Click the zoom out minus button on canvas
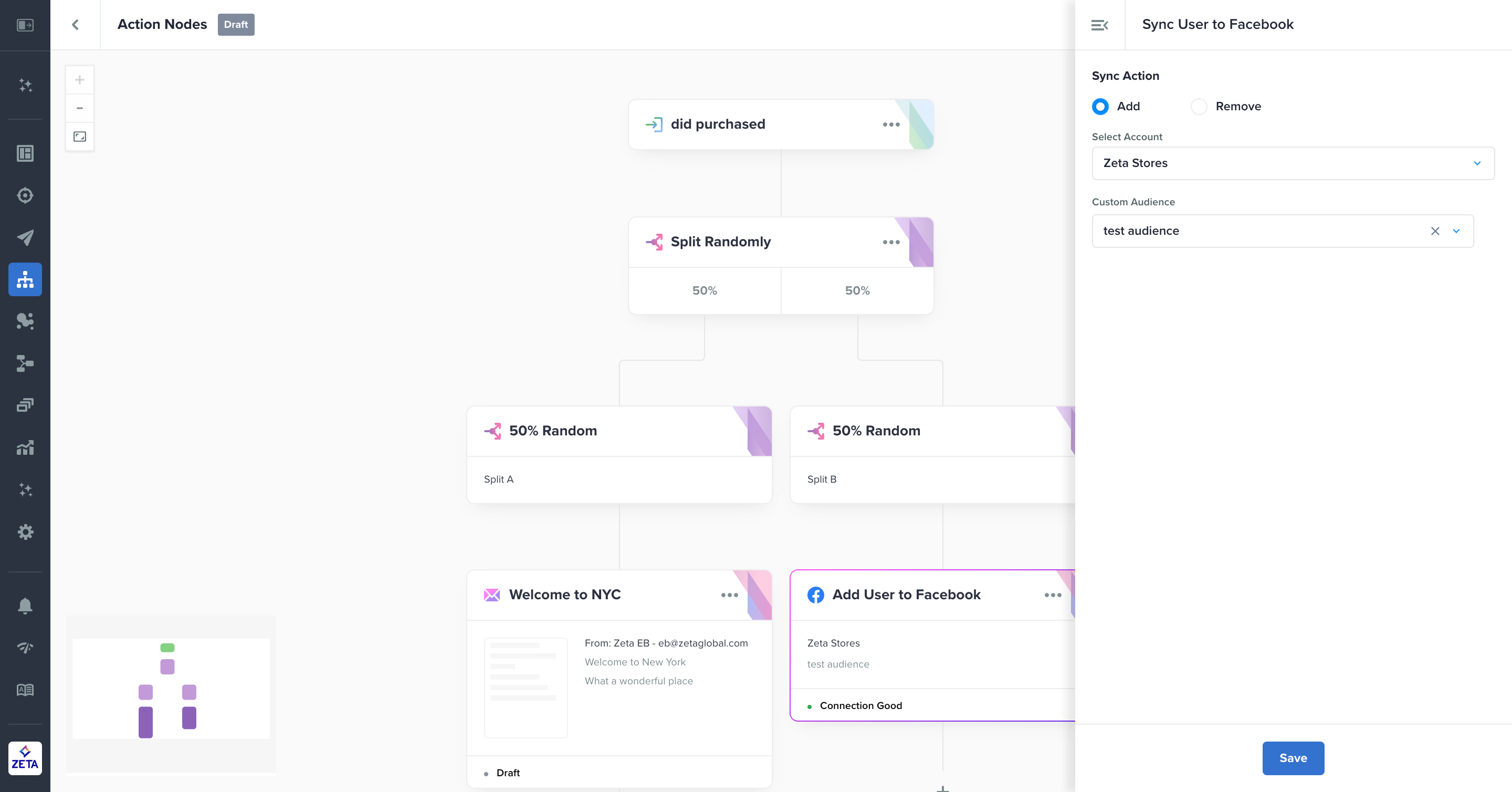The image size is (1512, 792). (x=80, y=108)
